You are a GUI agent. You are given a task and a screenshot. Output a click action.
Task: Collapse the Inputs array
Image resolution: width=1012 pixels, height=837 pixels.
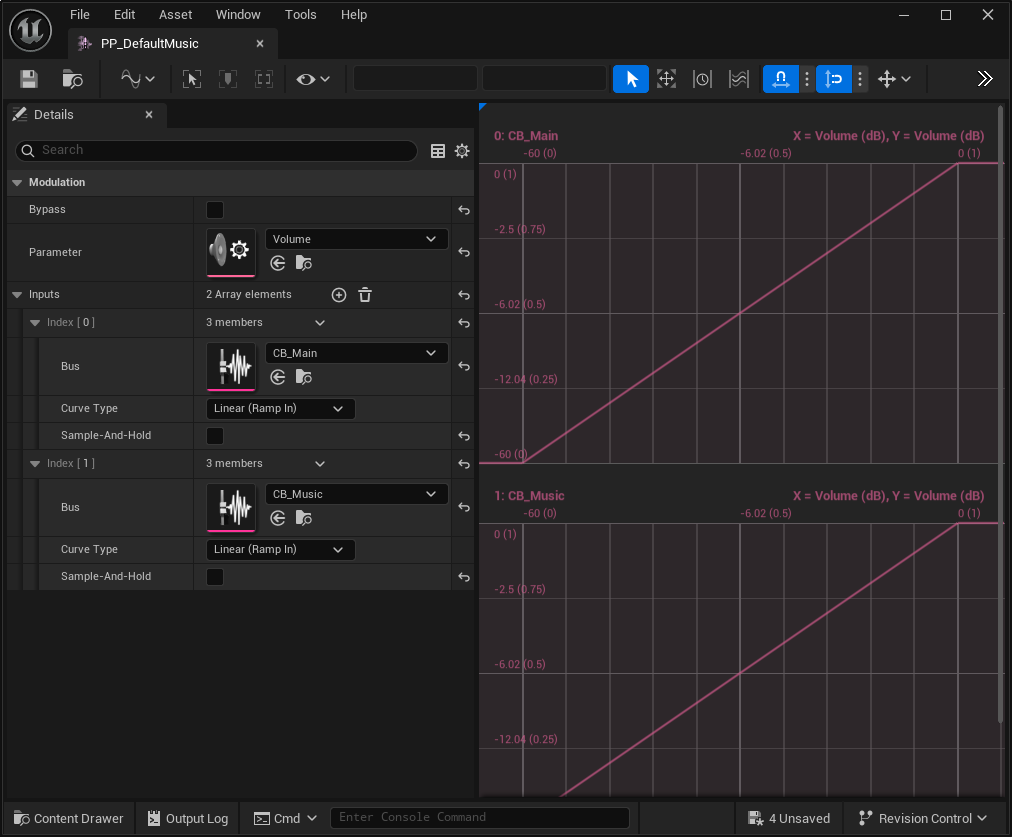[x=17, y=295]
